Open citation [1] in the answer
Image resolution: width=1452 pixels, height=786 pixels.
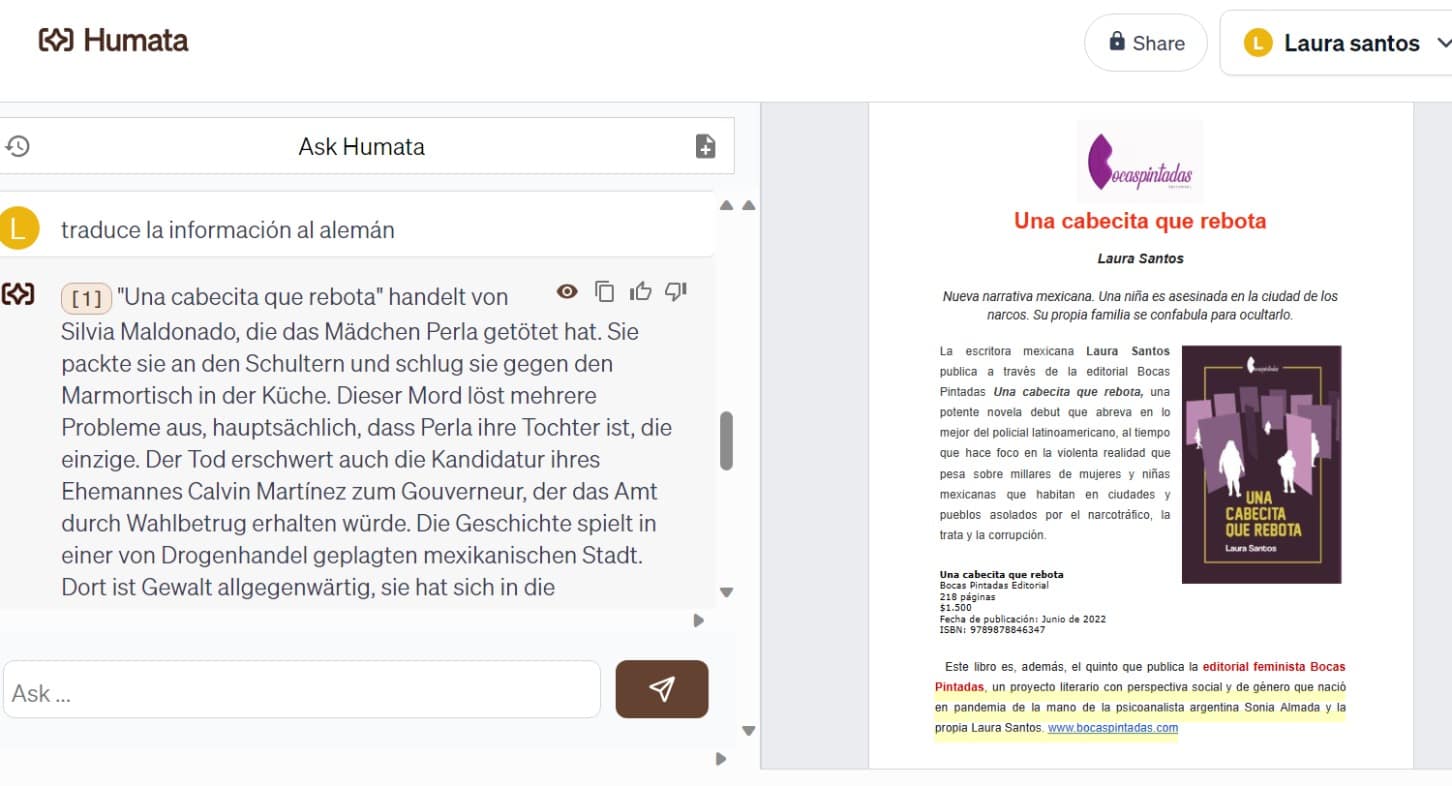(x=86, y=297)
